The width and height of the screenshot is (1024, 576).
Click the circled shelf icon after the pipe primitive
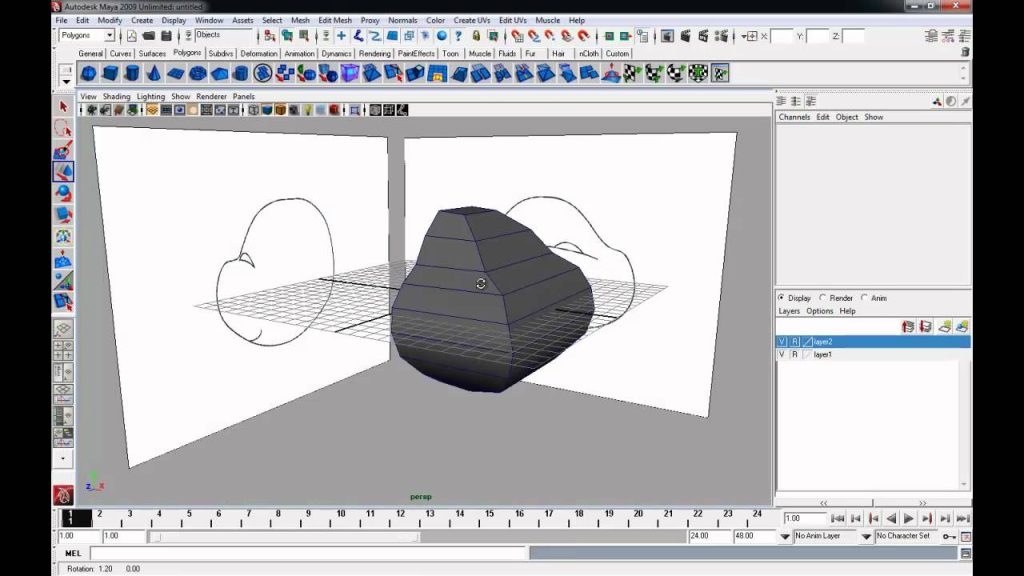(263, 73)
